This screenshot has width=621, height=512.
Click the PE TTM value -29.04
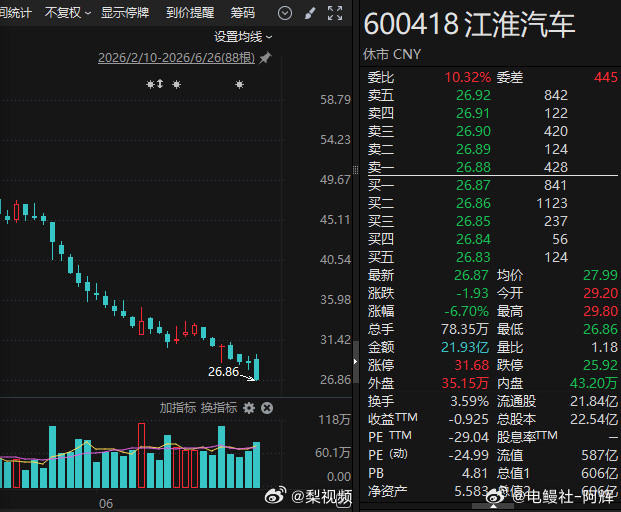click(x=469, y=437)
